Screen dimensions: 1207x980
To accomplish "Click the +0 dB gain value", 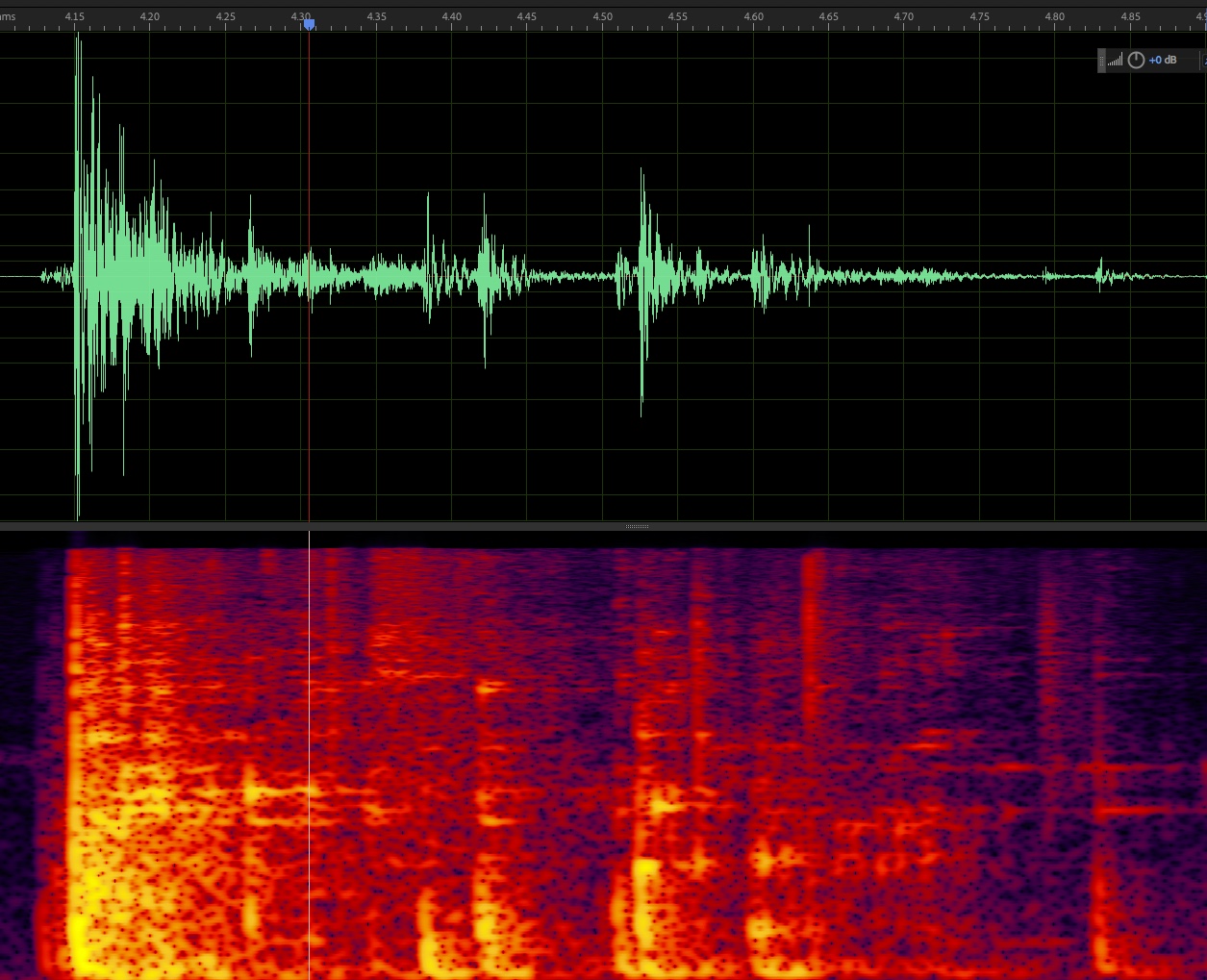I will (1163, 61).
